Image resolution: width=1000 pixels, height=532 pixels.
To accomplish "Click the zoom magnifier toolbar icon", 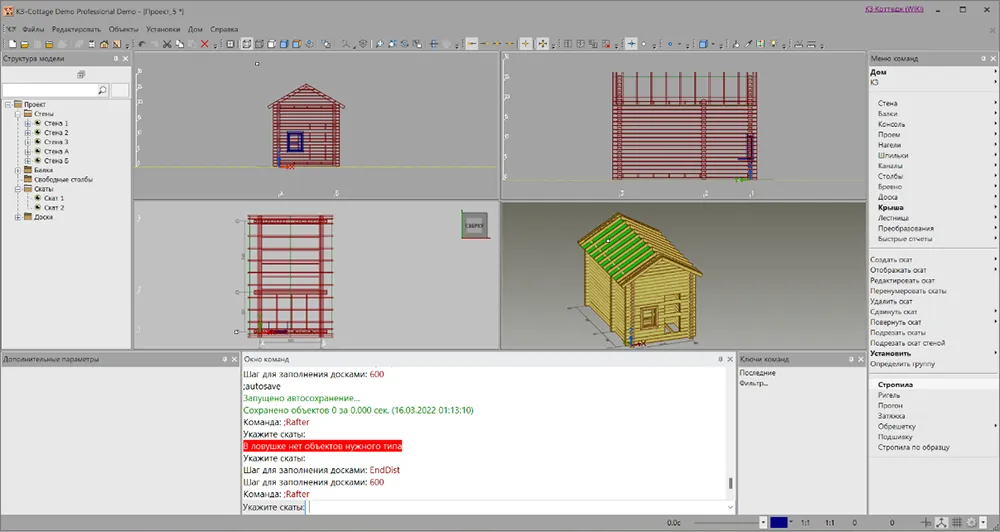I will click(x=379, y=44).
